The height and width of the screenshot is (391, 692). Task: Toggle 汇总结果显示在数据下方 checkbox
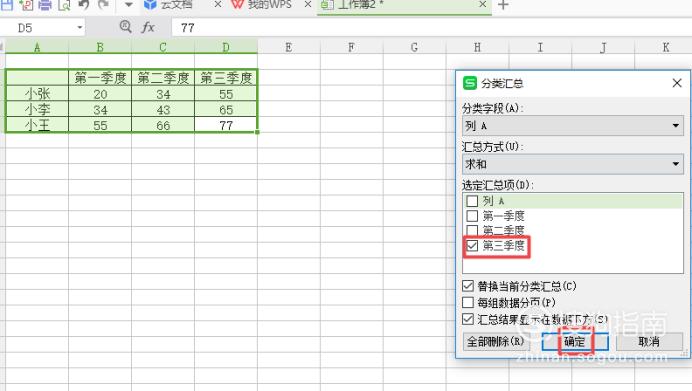tap(468, 319)
